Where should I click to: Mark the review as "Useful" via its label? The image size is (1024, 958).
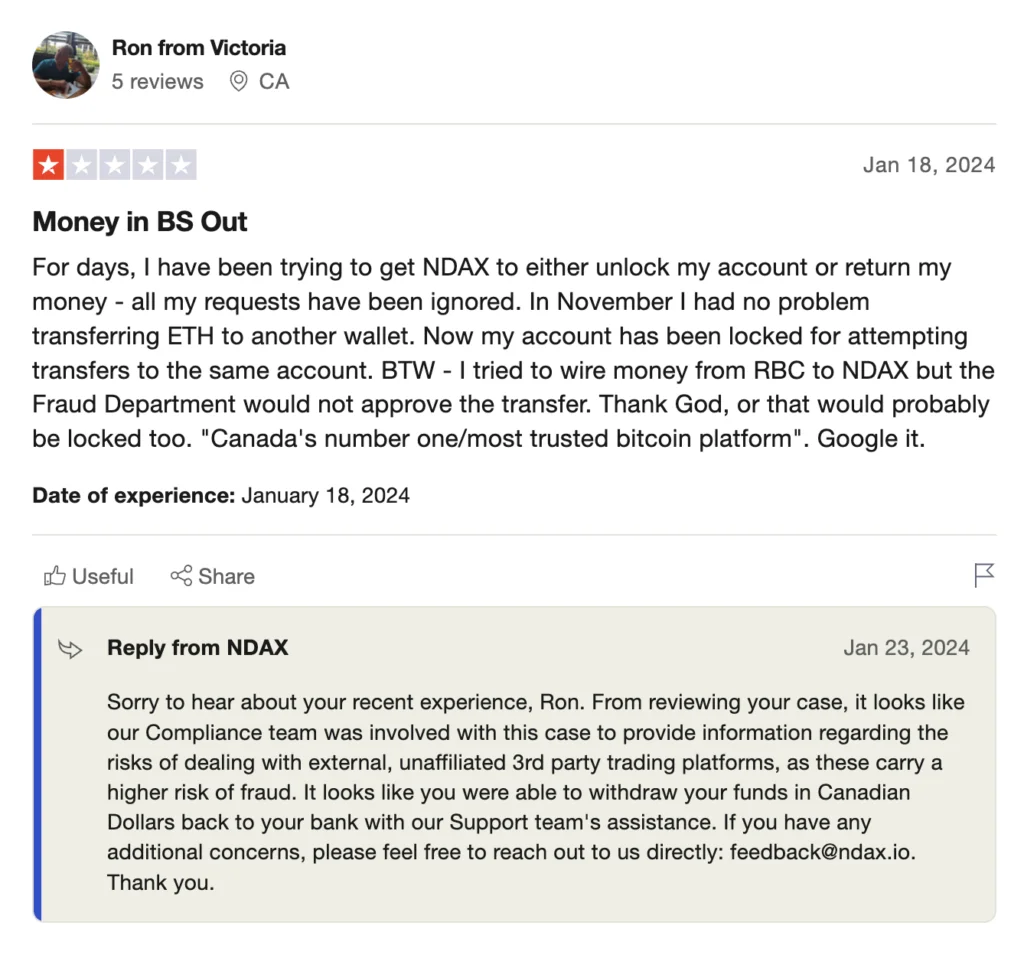(102, 577)
